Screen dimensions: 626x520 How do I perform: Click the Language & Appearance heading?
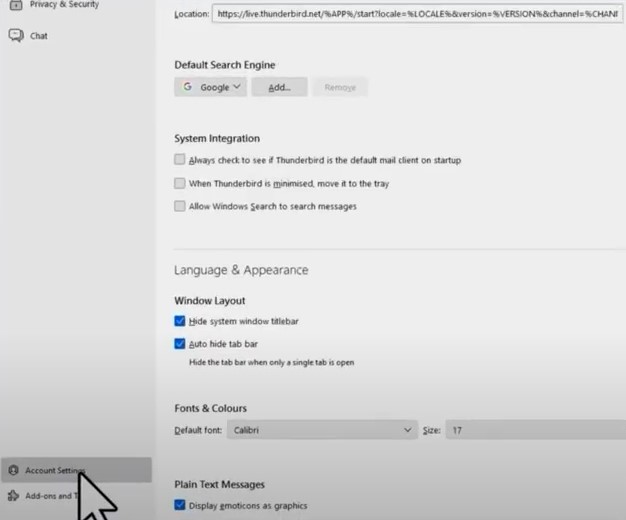[x=241, y=270]
